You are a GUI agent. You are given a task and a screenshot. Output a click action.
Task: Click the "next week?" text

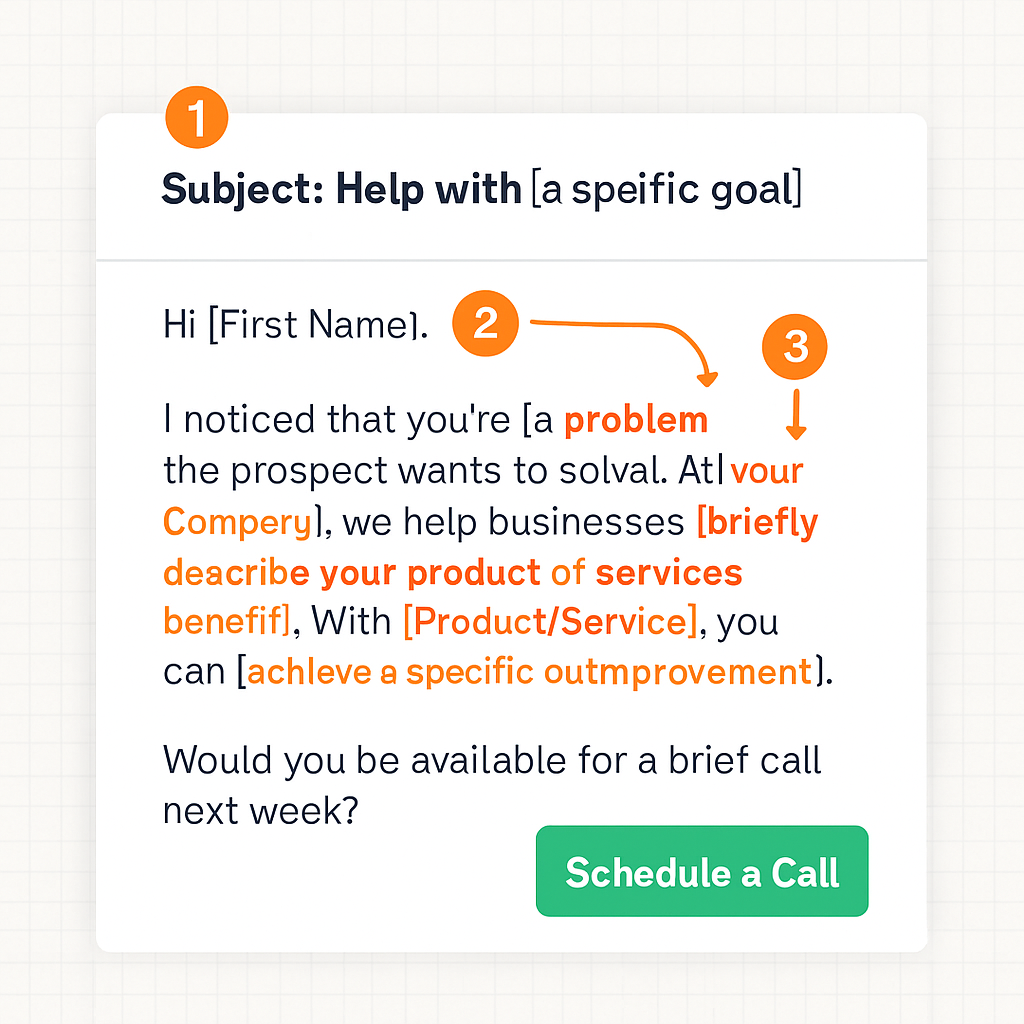coord(260,810)
